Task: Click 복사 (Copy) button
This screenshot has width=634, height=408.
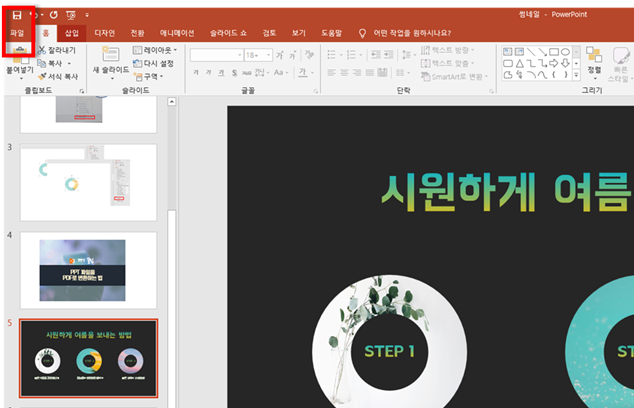Action: point(50,63)
